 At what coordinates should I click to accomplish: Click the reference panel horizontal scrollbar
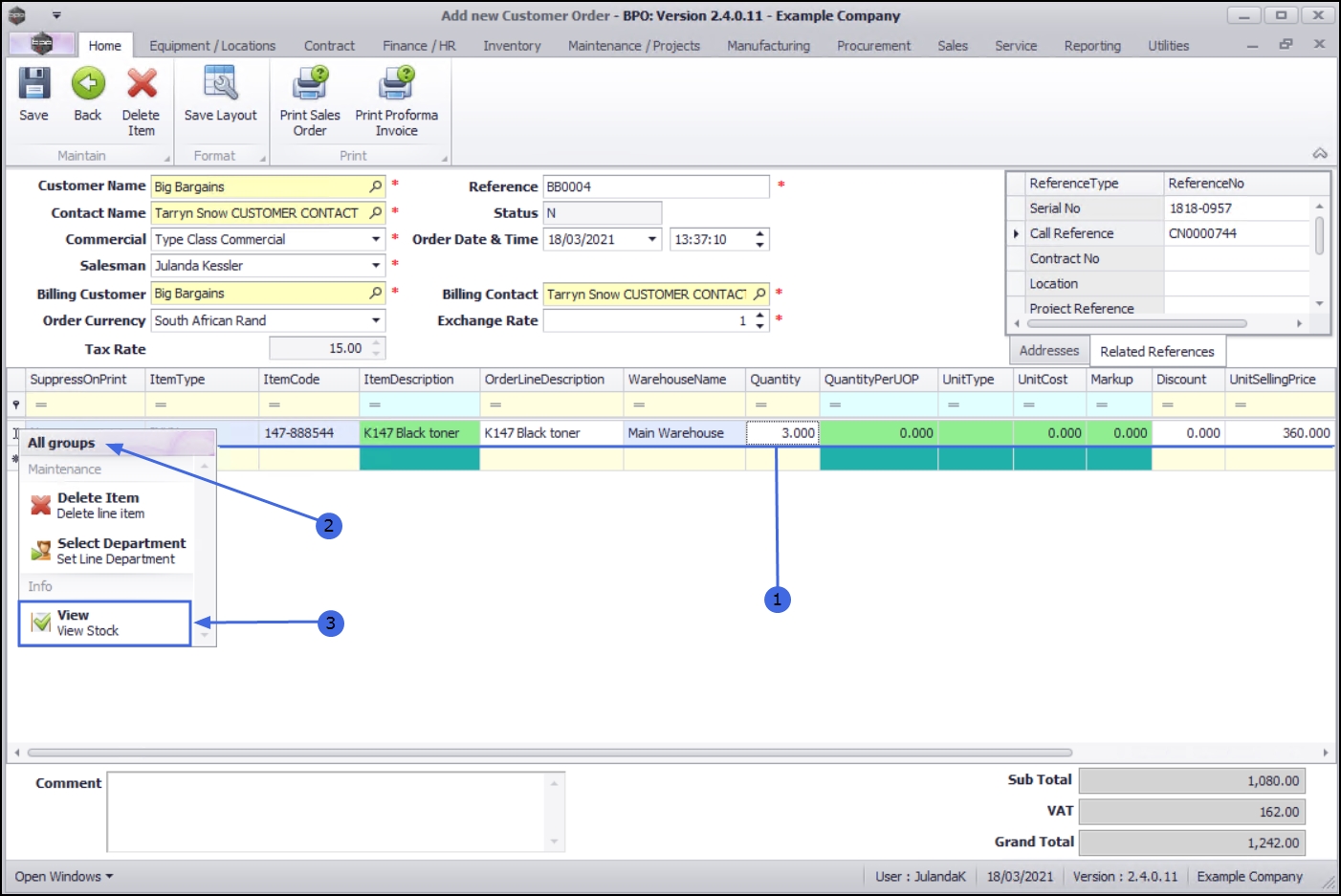tap(1136, 323)
